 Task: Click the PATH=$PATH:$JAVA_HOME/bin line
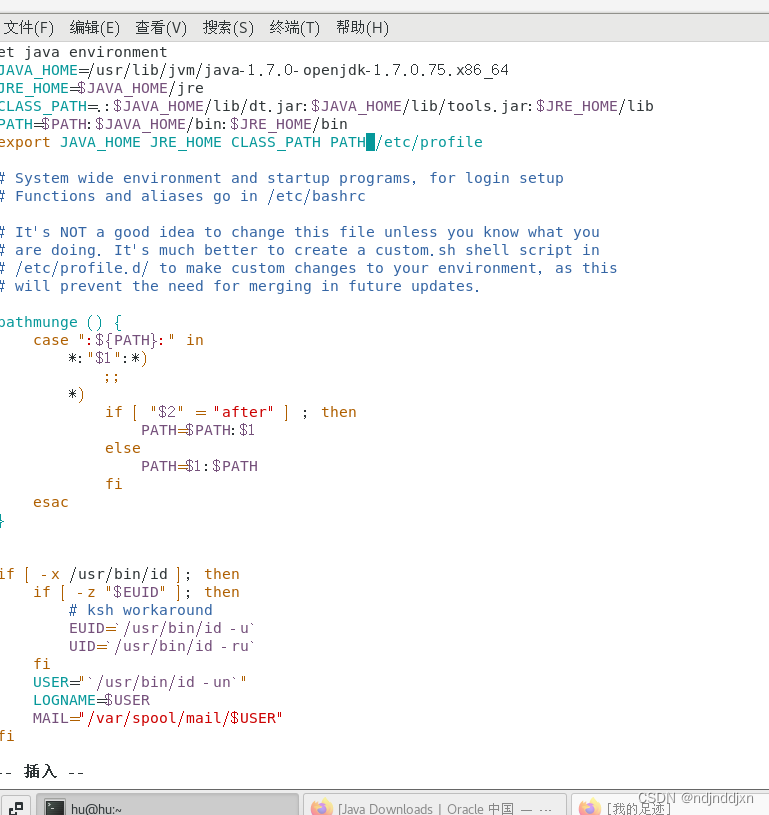tap(174, 124)
